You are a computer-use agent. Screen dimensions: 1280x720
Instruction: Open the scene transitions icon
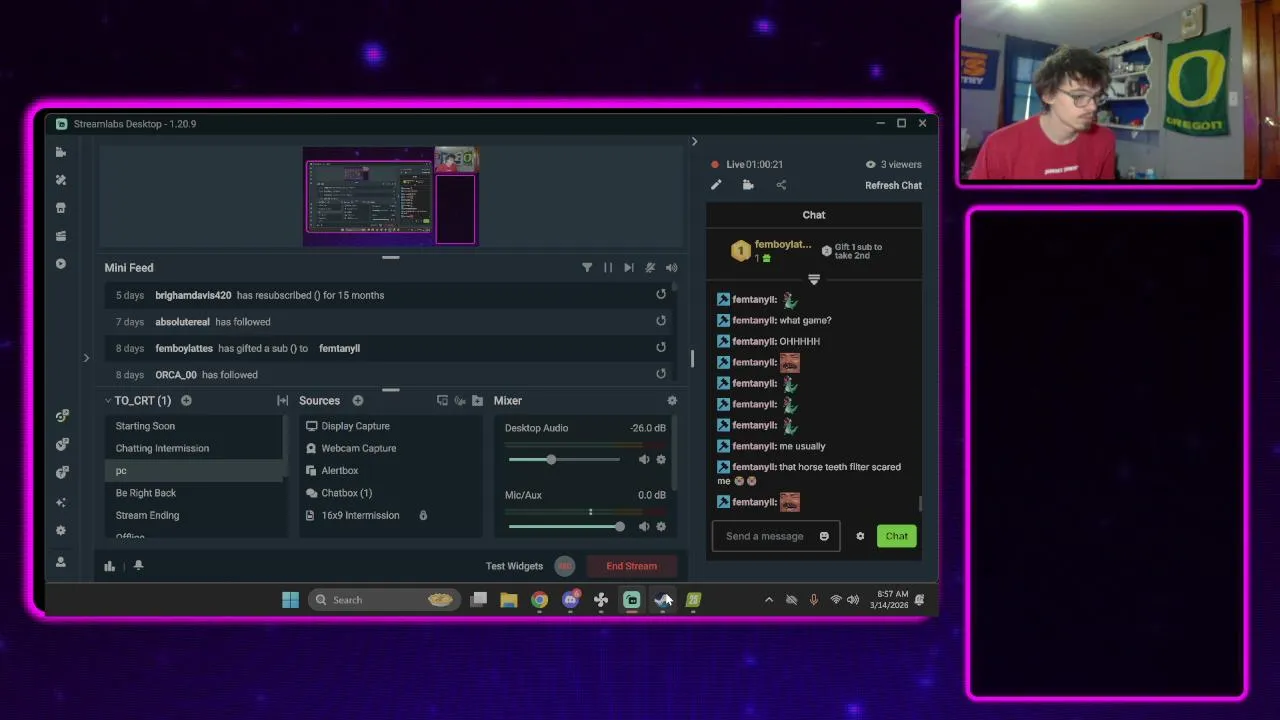[283, 401]
